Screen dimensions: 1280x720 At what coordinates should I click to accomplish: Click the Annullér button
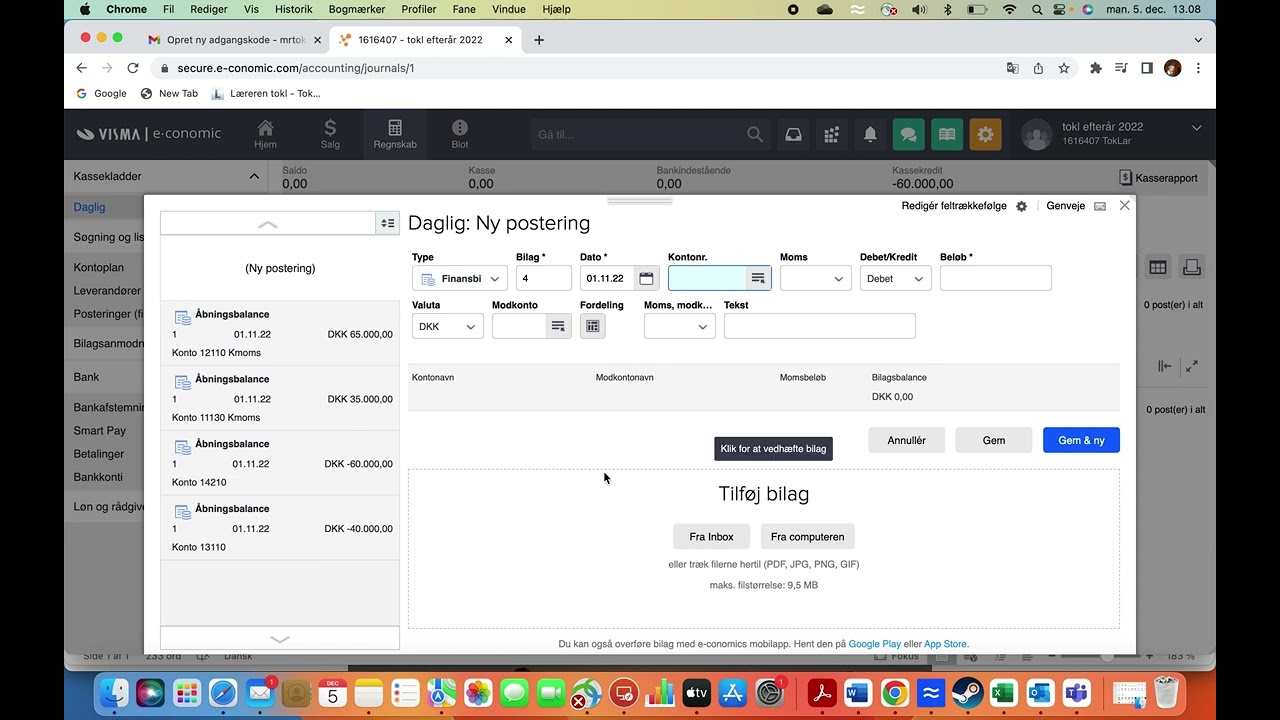907,440
